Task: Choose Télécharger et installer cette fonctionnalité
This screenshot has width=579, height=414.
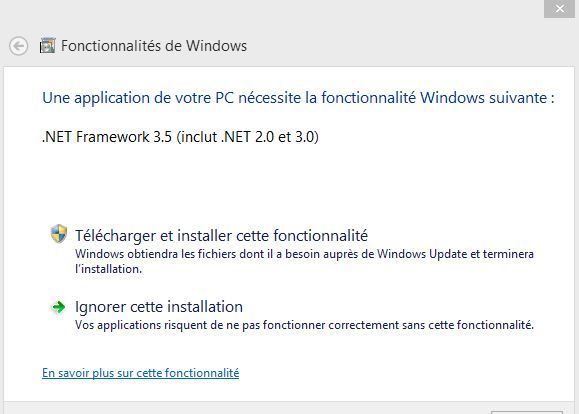Action: click(222, 236)
